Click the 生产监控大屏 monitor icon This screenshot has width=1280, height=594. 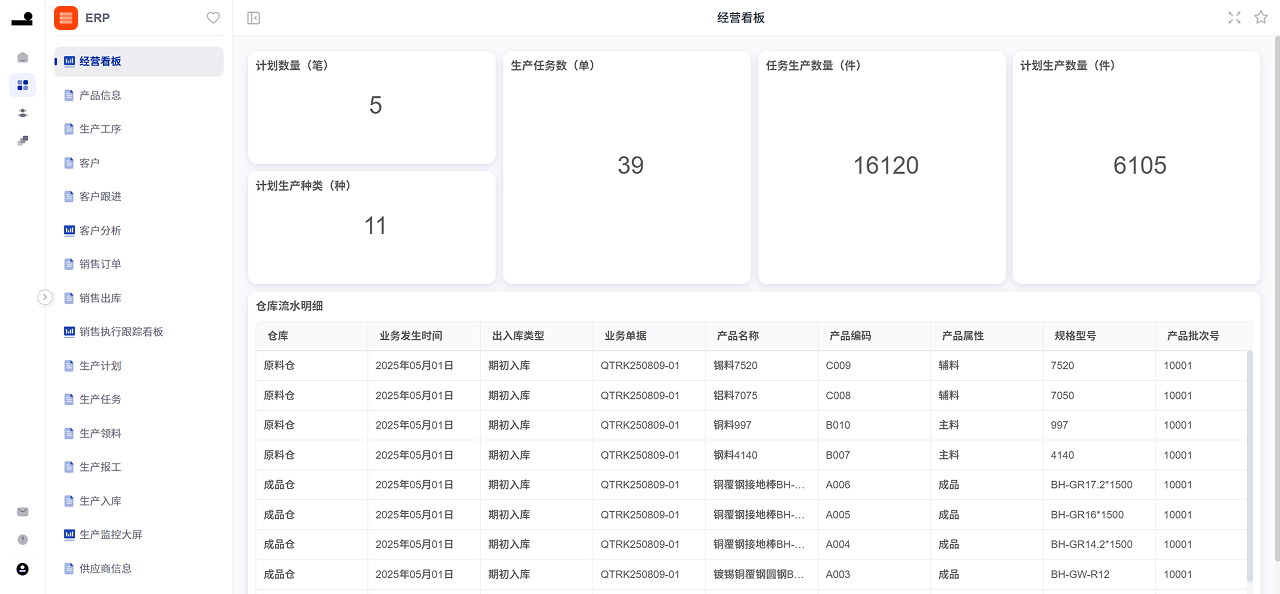(x=67, y=534)
